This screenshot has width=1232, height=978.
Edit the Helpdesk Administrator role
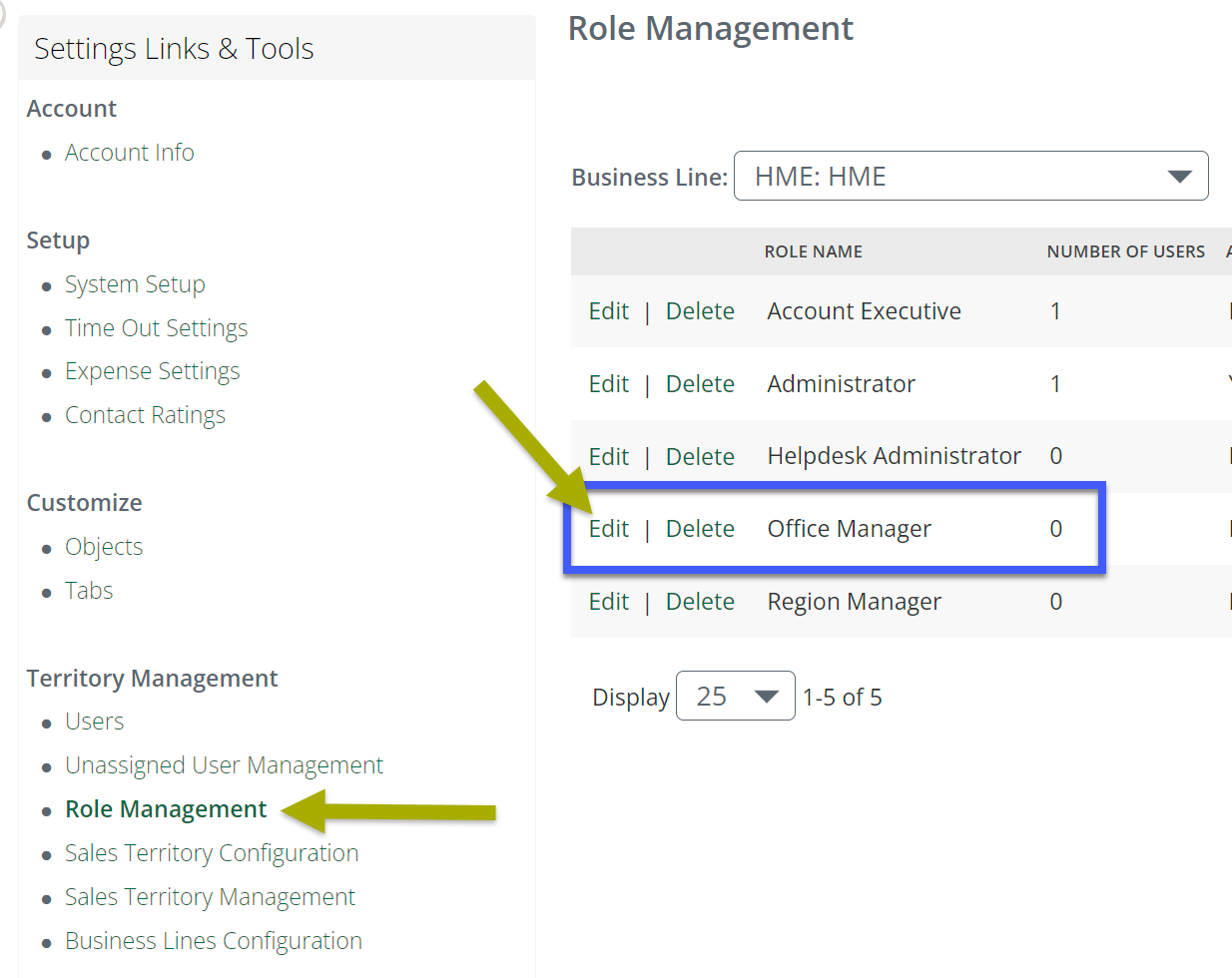pos(609,457)
